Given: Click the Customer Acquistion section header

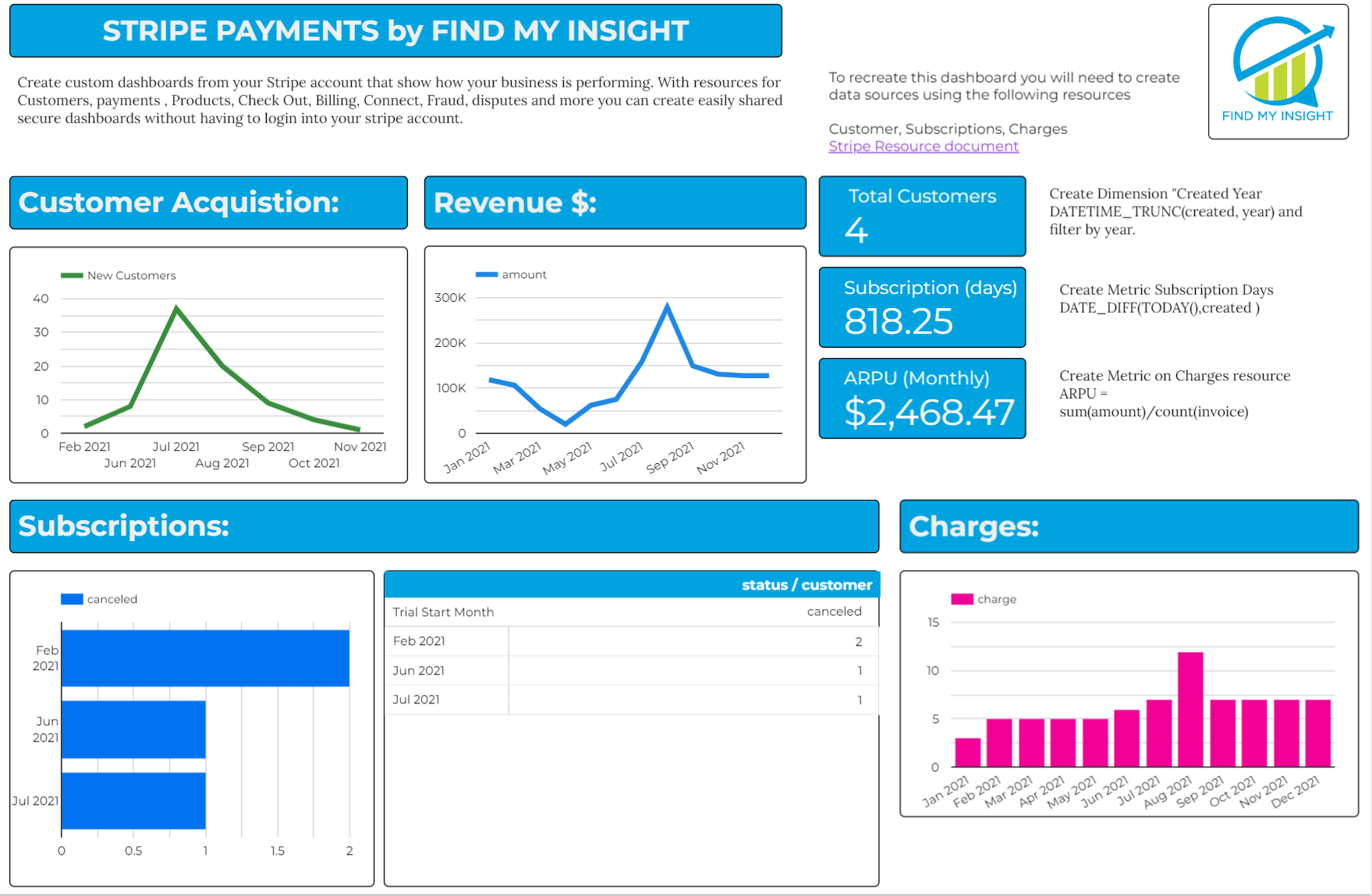Looking at the screenshot, I should click(x=208, y=203).
